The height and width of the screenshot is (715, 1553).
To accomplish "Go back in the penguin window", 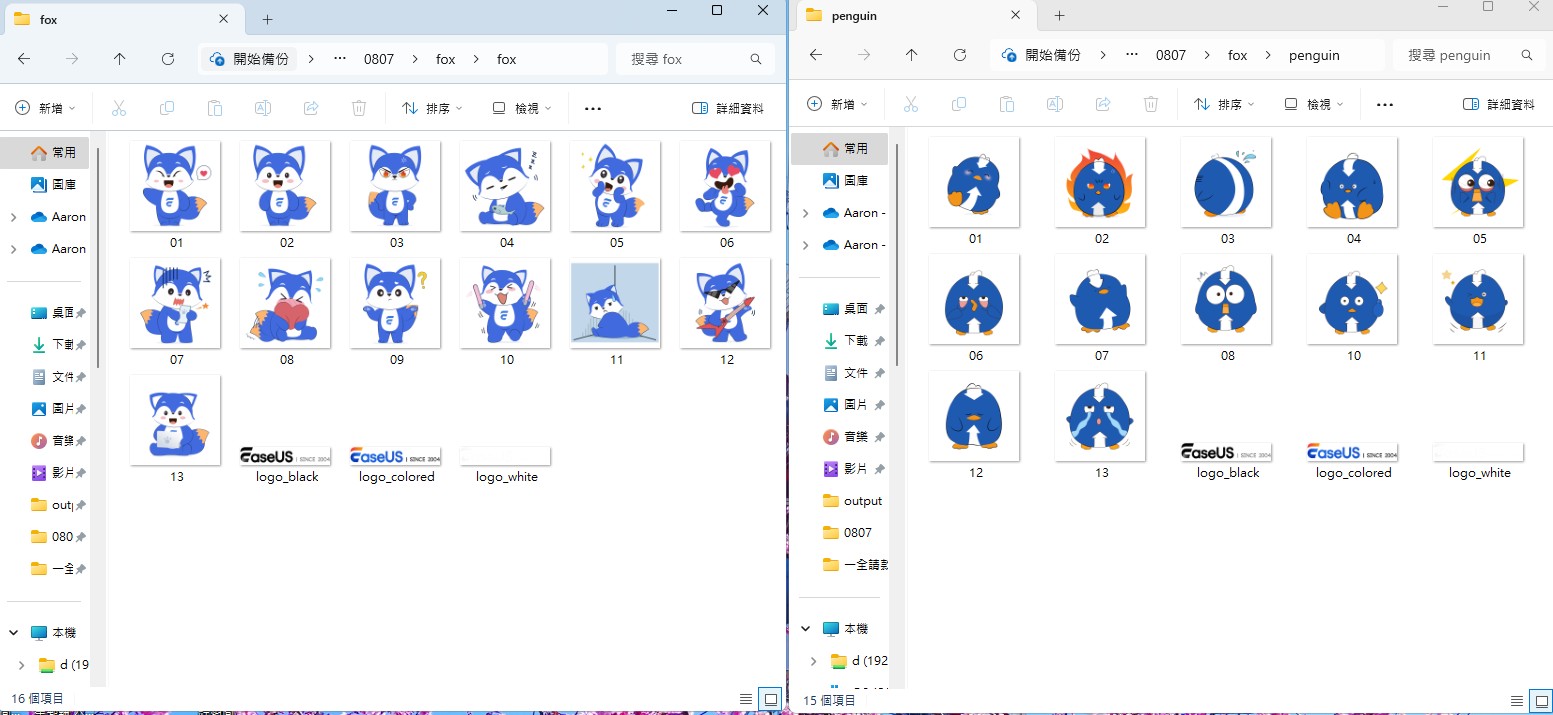I will [815, 55].
